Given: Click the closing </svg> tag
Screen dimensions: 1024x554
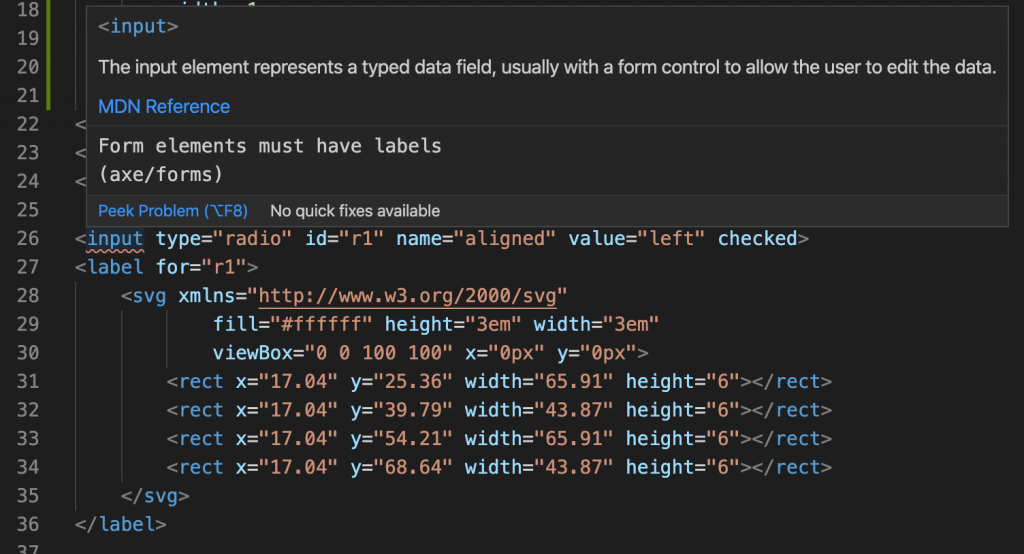Looking at the screenshot, I should click(x=155, y=496).
